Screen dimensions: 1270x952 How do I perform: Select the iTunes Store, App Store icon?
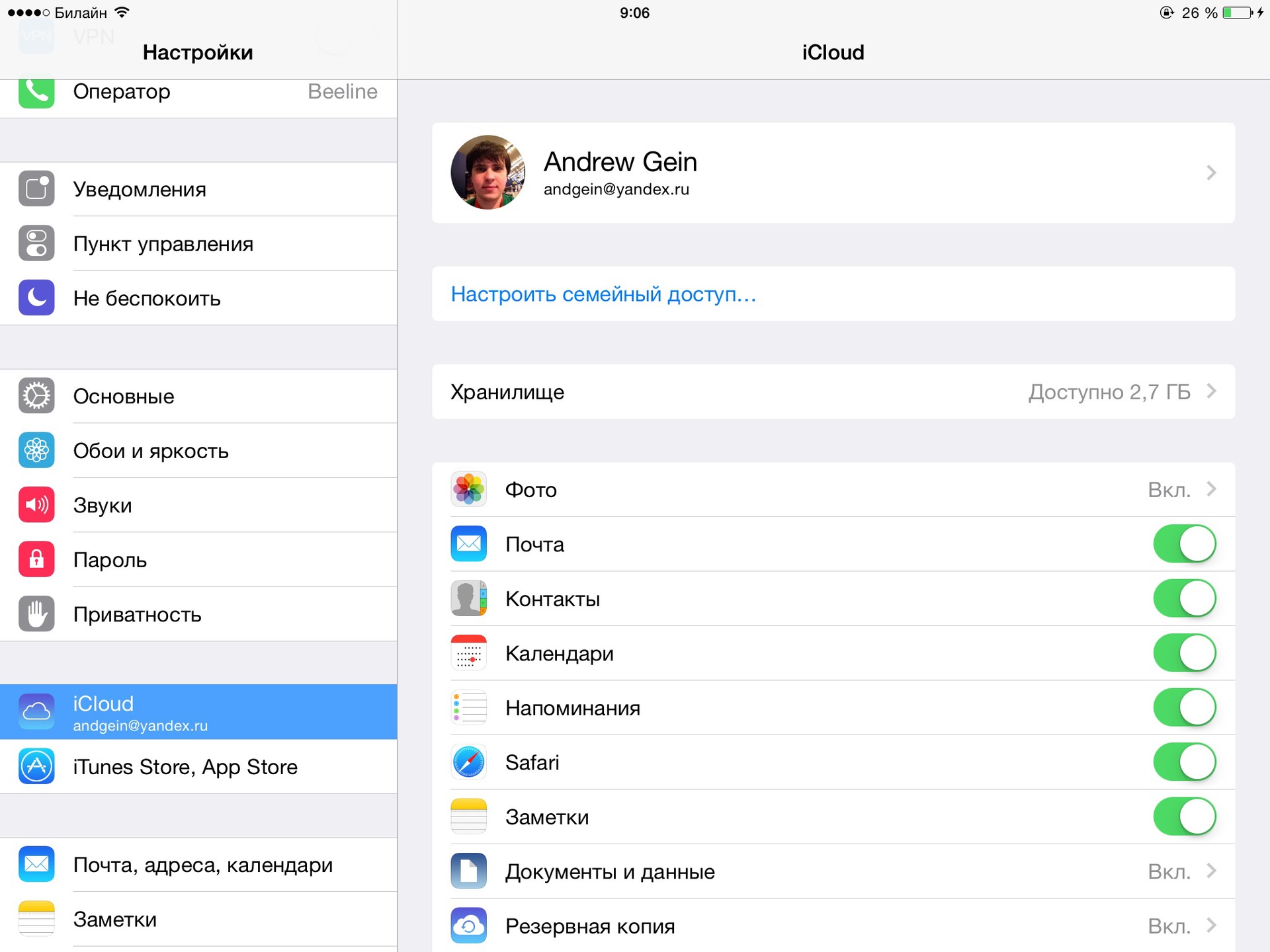[x=36, y=766]
